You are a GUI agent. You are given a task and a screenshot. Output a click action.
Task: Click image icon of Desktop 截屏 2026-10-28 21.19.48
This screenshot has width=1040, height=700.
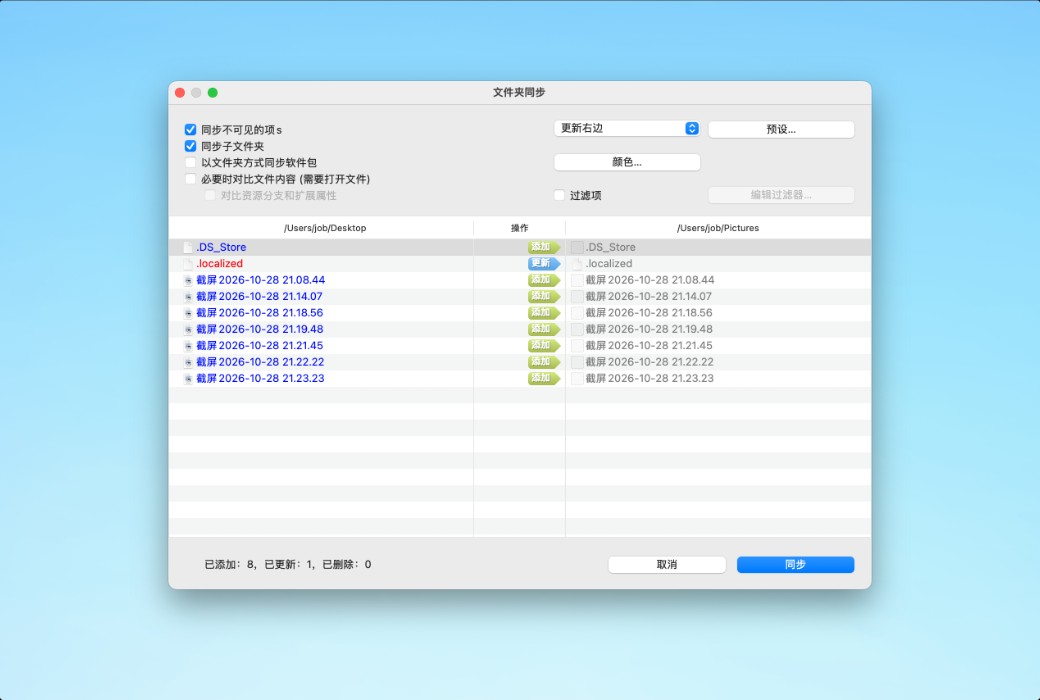click(x=188, y=329)
